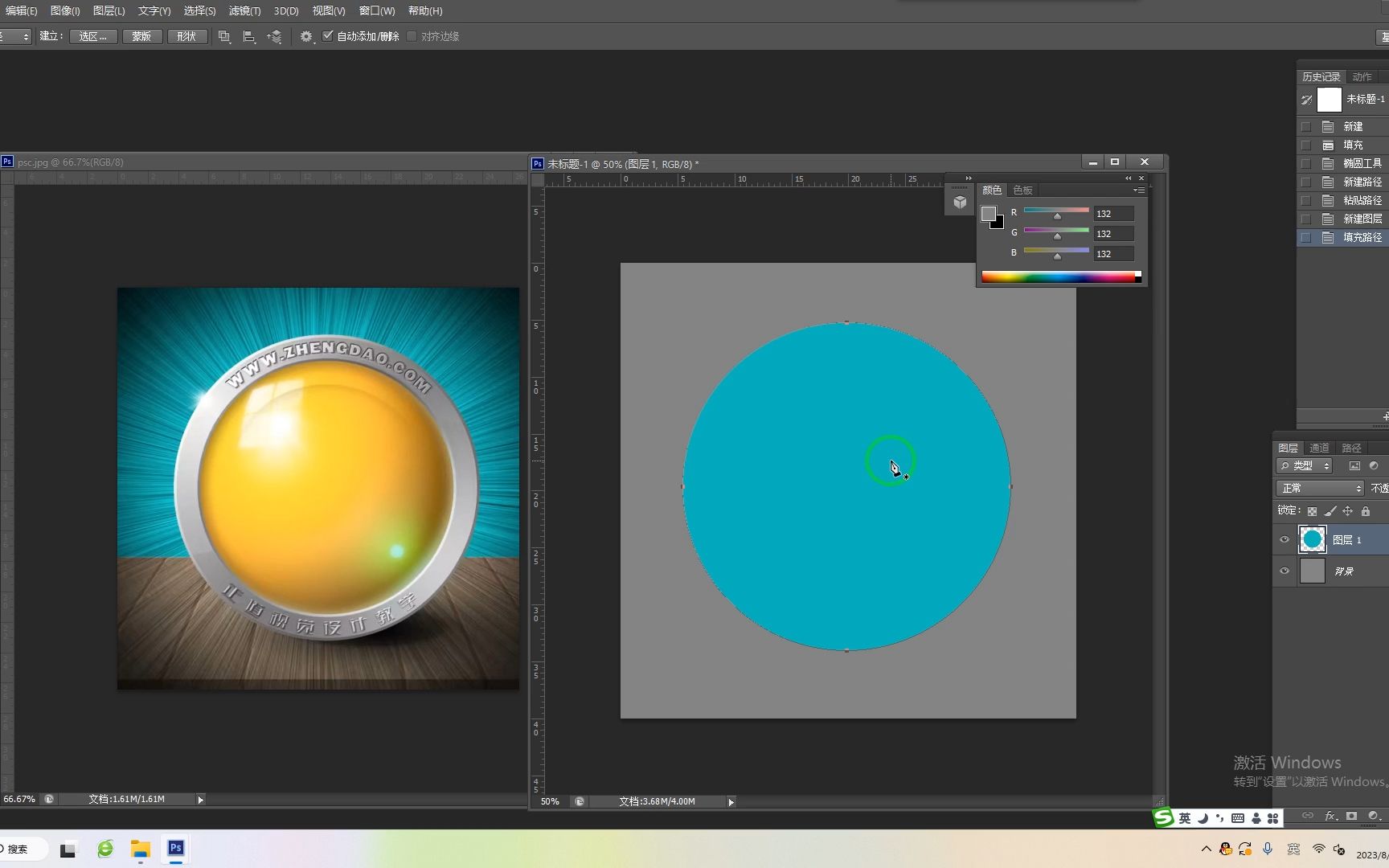Open the 类型 layer filter dropdown
The height and width of the screenshot is (868, 1389).
point(1305,466)
